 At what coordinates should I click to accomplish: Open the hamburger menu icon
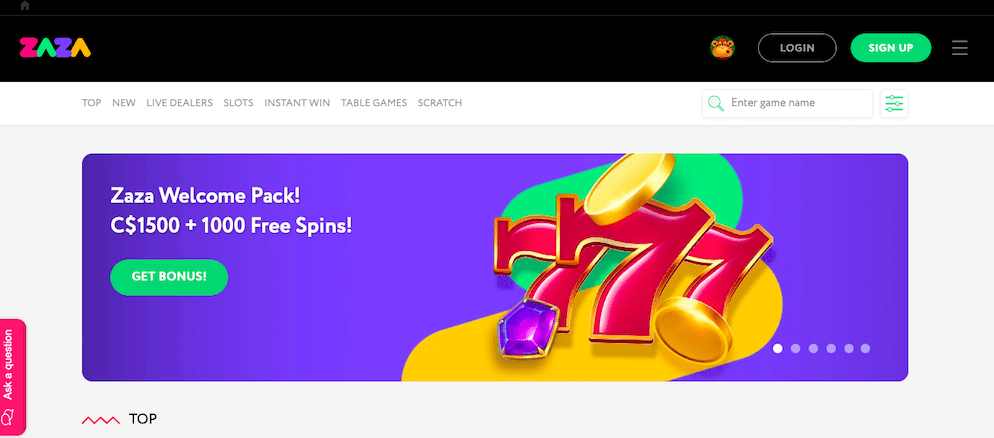pos(959,48)
